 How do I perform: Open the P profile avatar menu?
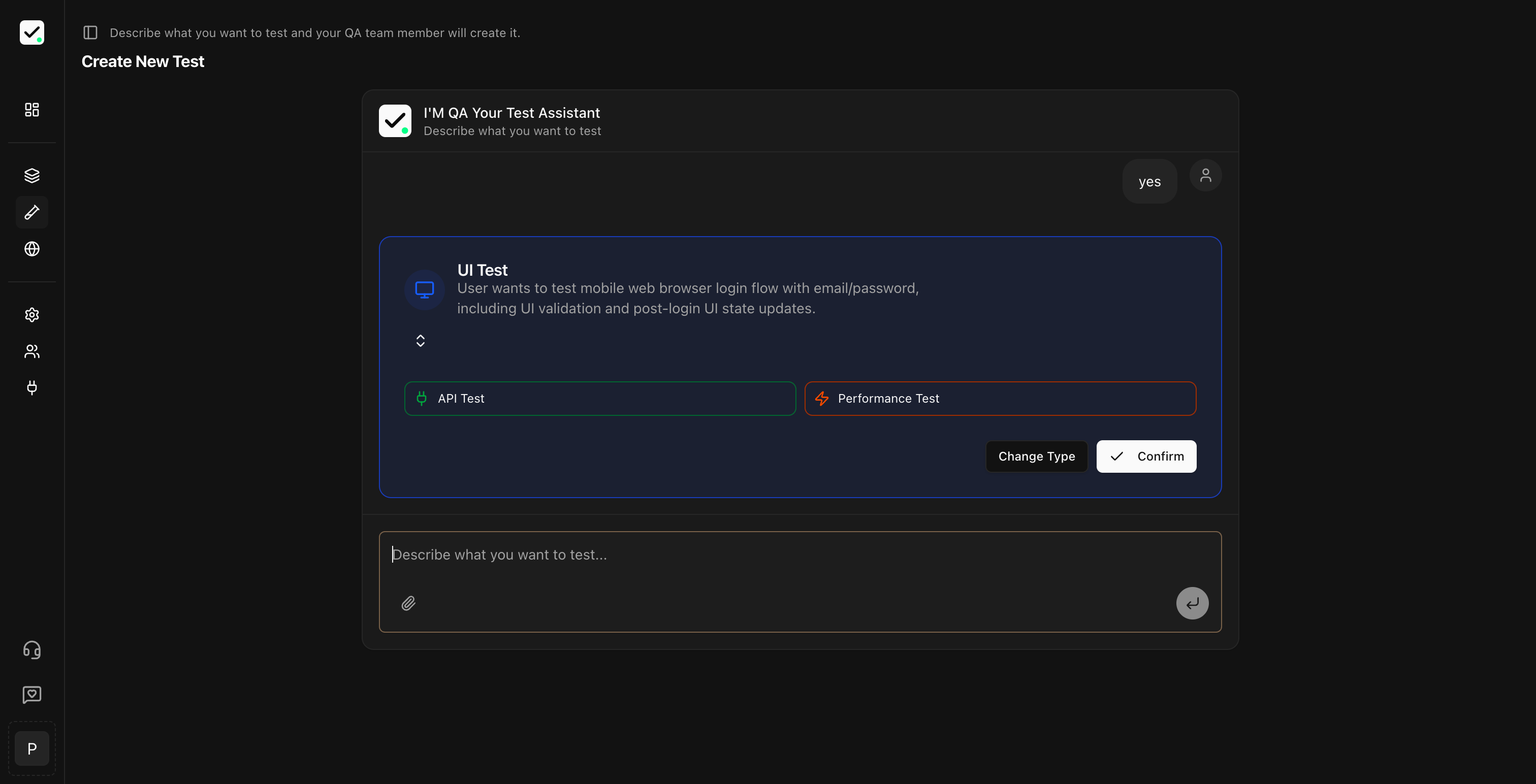(x=31, y=748)
